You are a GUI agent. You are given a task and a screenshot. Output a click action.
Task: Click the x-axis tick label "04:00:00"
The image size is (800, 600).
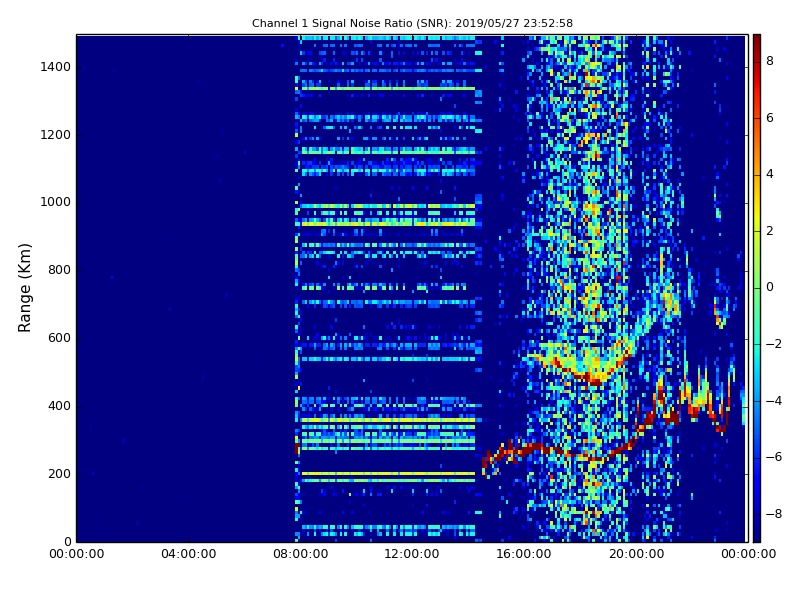pos(188,554)
